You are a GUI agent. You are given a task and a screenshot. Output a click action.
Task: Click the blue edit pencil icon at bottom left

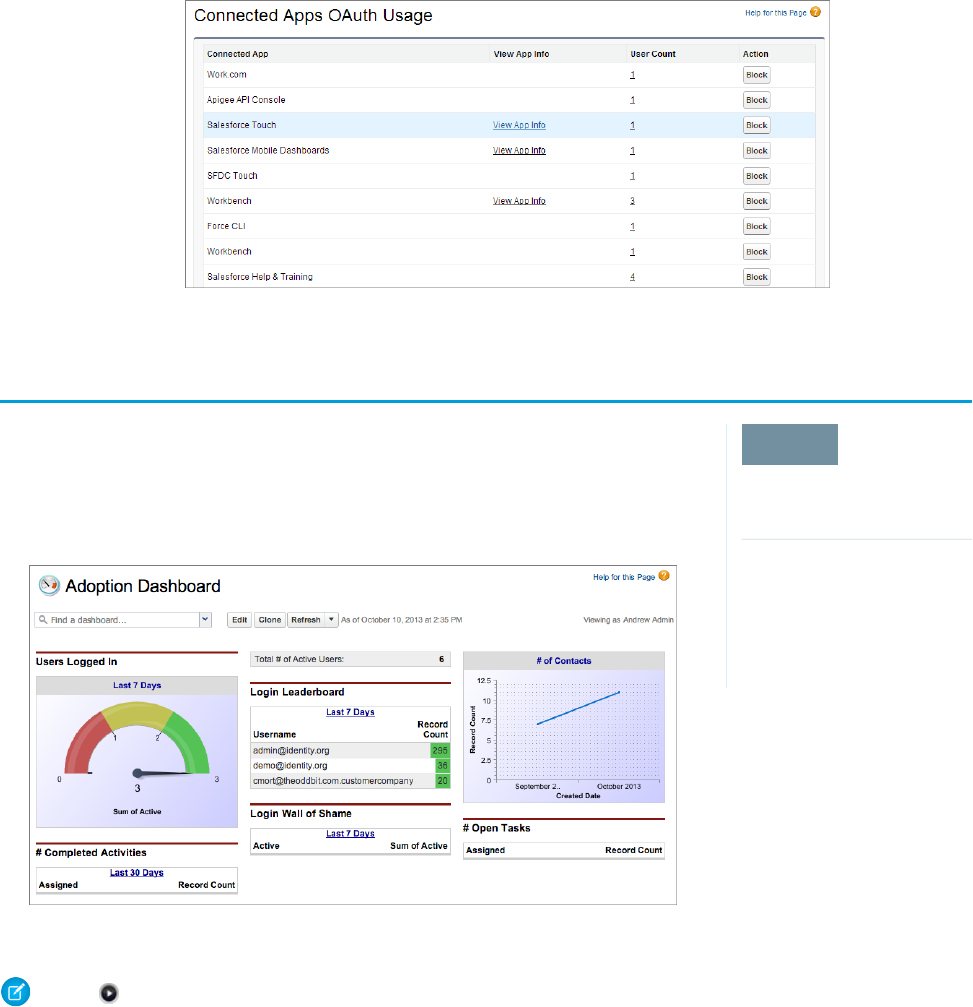click(15, 992)
